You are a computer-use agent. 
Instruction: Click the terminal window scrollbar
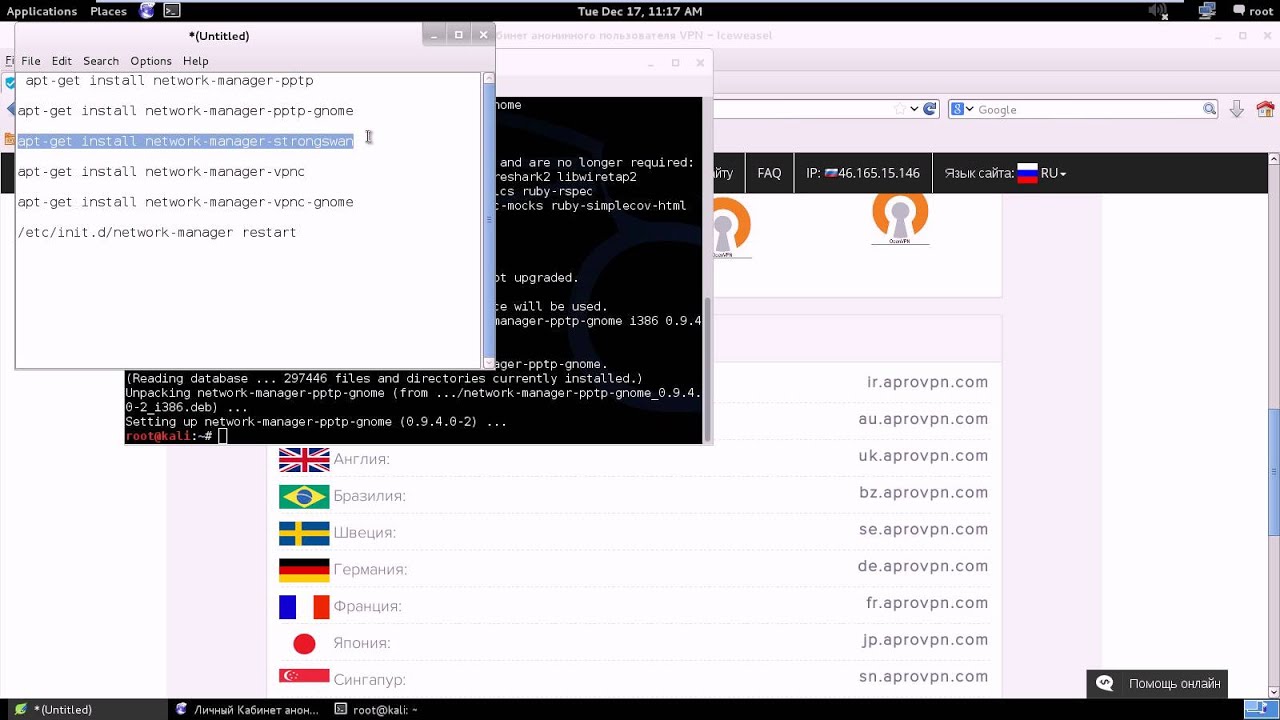(708, 370)
